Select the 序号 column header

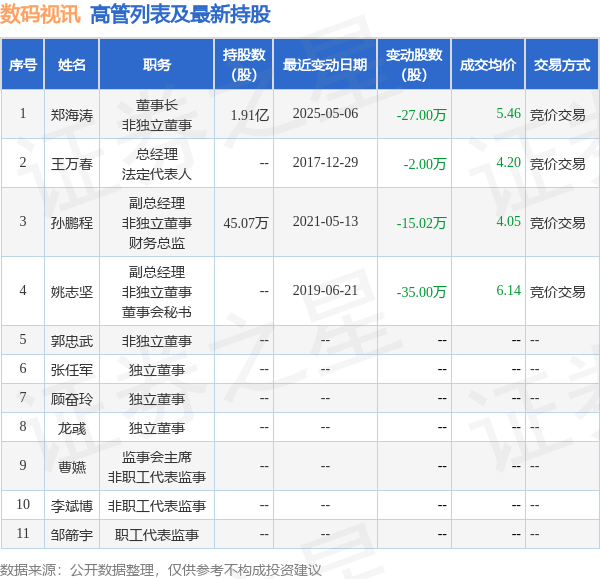(x=23, y=65)
